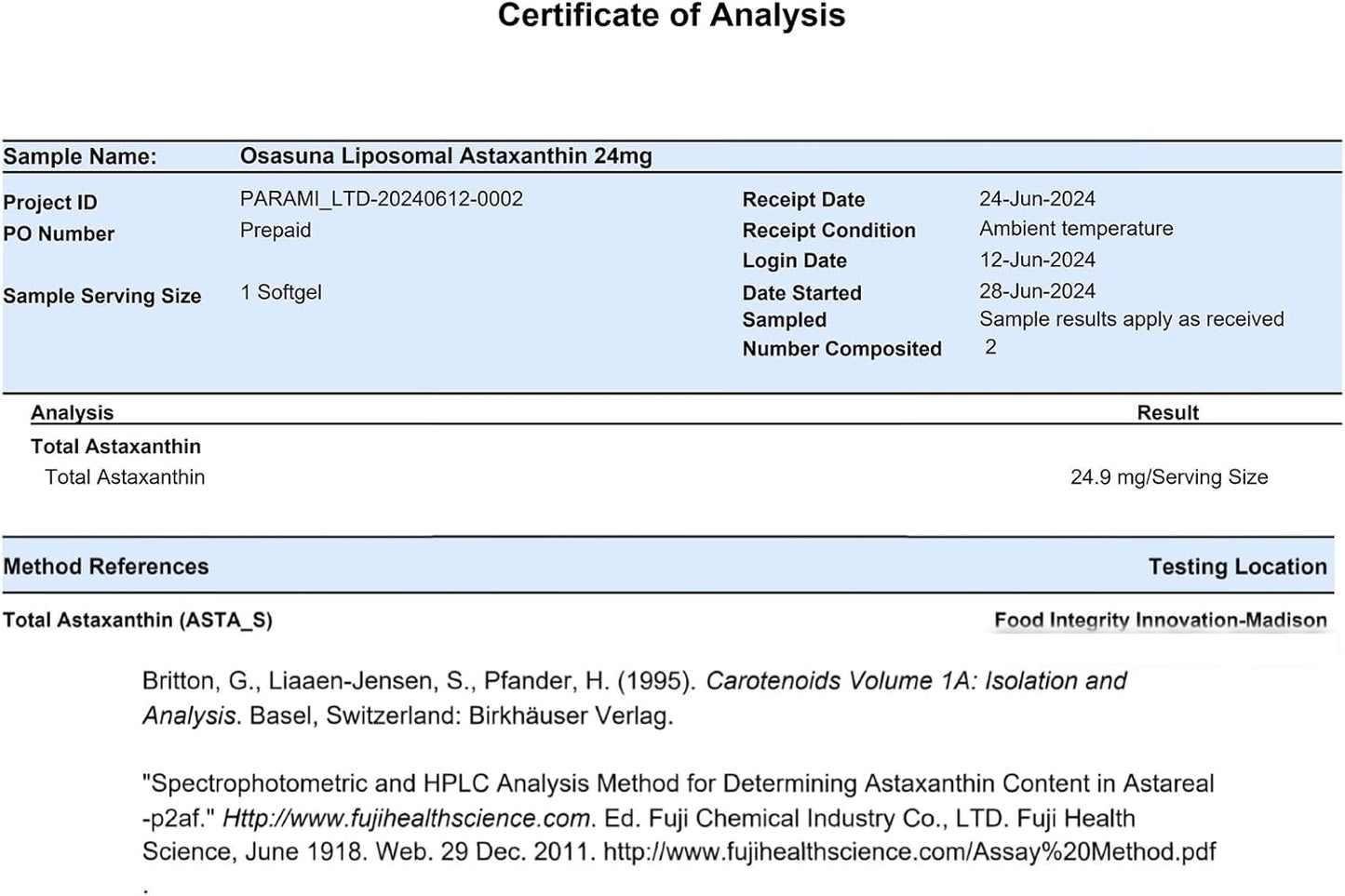Screen dimensions: 1345x896
Task: Click the Receipt Date label
Action: [803, 199]
